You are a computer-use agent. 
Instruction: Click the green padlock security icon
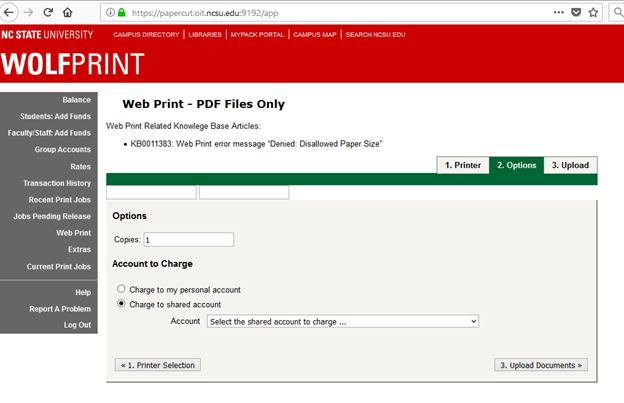pos(121,13)
